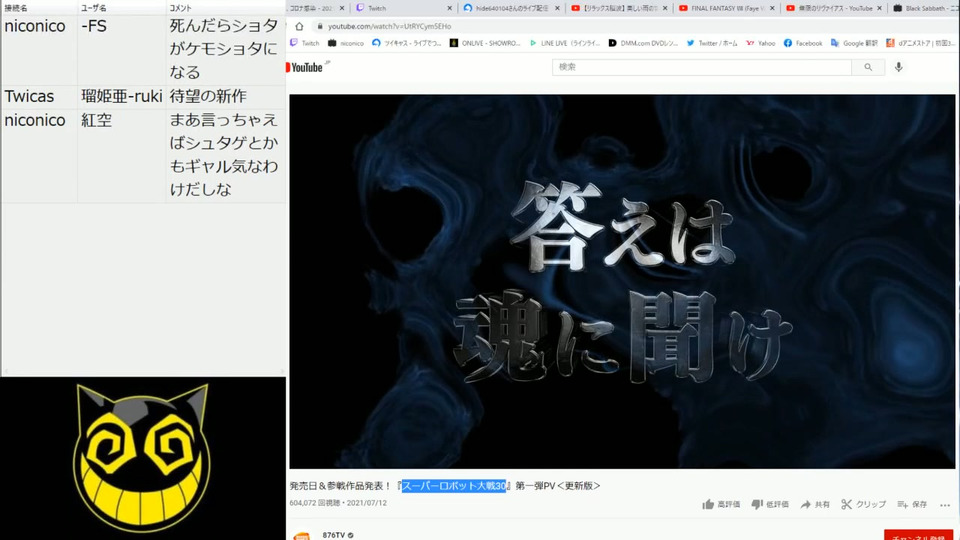Click the 接続名 column header
Viewport: 960px width, 540px height.
pyautogui.click(x=39, y=8)
